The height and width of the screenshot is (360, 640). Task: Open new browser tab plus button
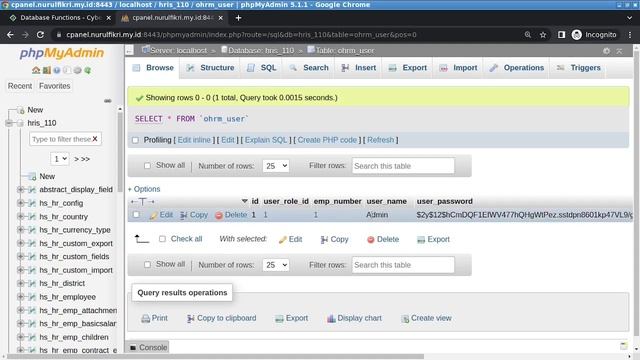[238, 18]
